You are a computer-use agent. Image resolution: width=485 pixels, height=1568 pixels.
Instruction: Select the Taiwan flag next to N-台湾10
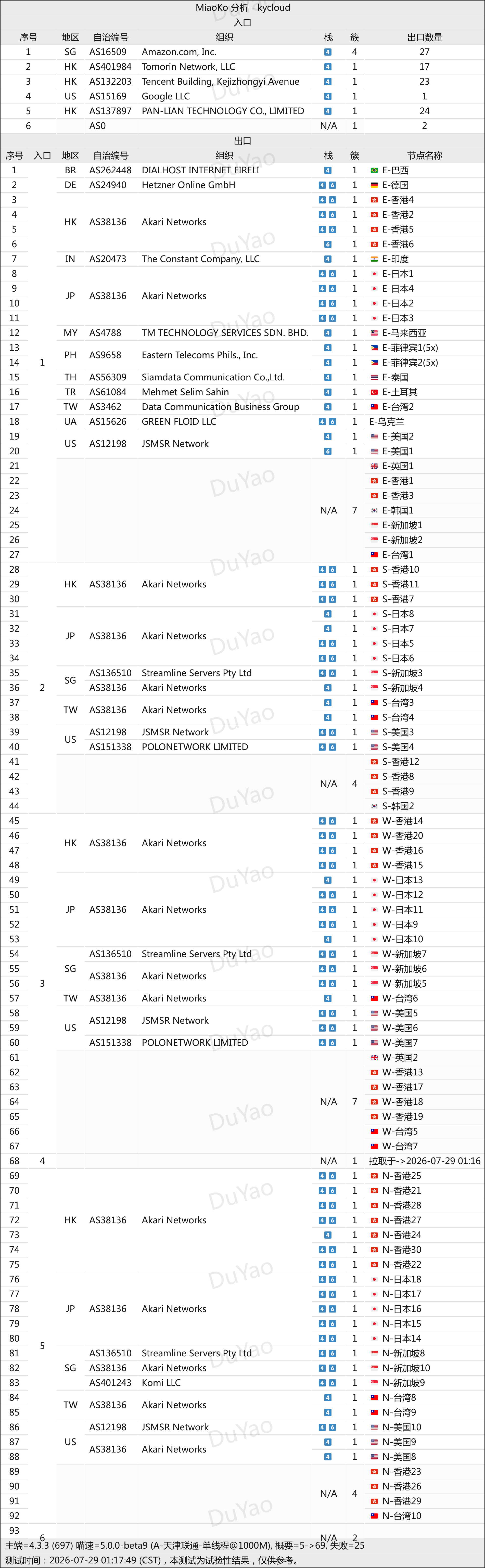(374, 1516)
